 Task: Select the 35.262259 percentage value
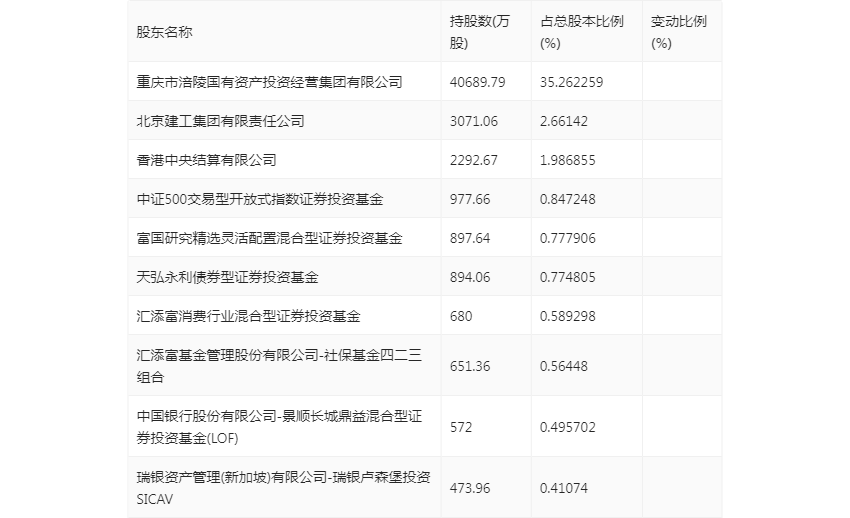tap(571, 82)
